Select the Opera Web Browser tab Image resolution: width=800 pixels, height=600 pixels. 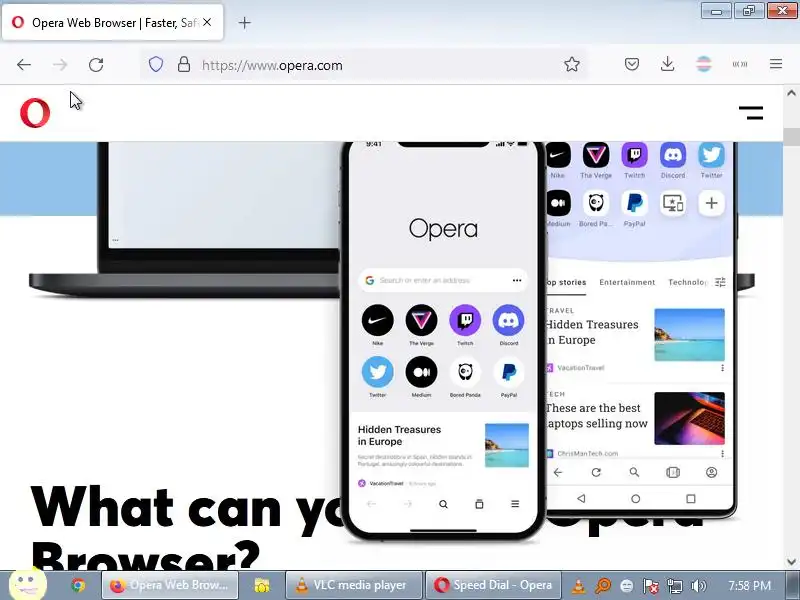[x=113, y=22]
